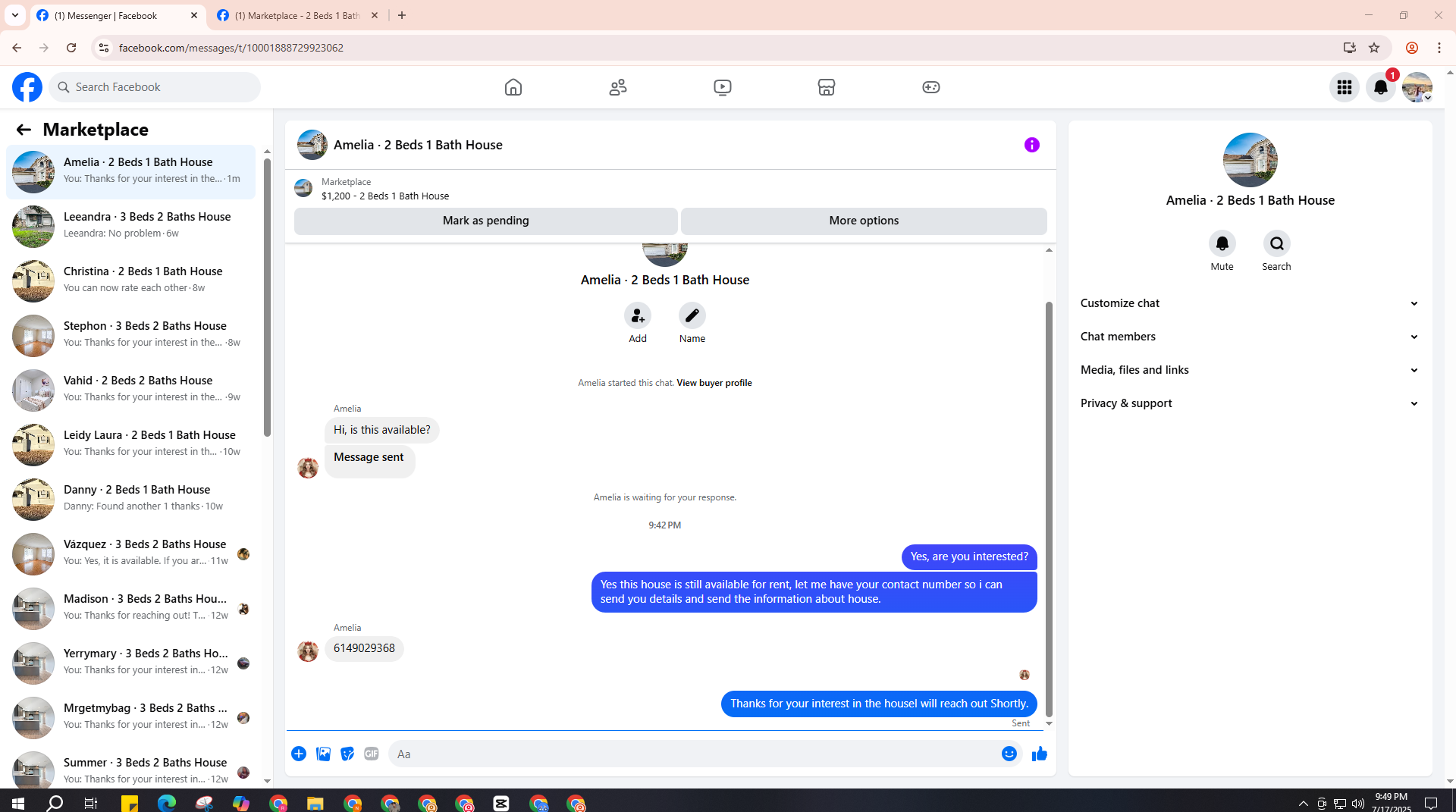Screen dimensions: 1456x812
Task: Focus the Search Facebook box
Action: [x=155, y=87]
